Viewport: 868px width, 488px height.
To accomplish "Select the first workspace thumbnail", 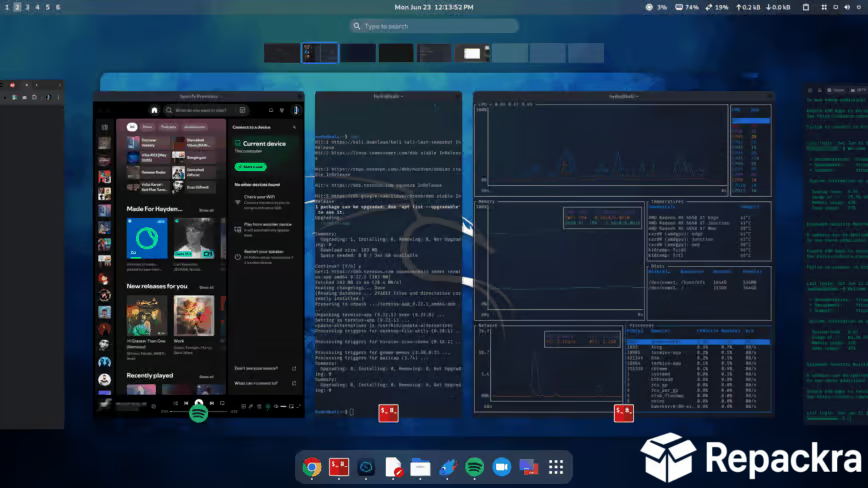I will point(282,53).
